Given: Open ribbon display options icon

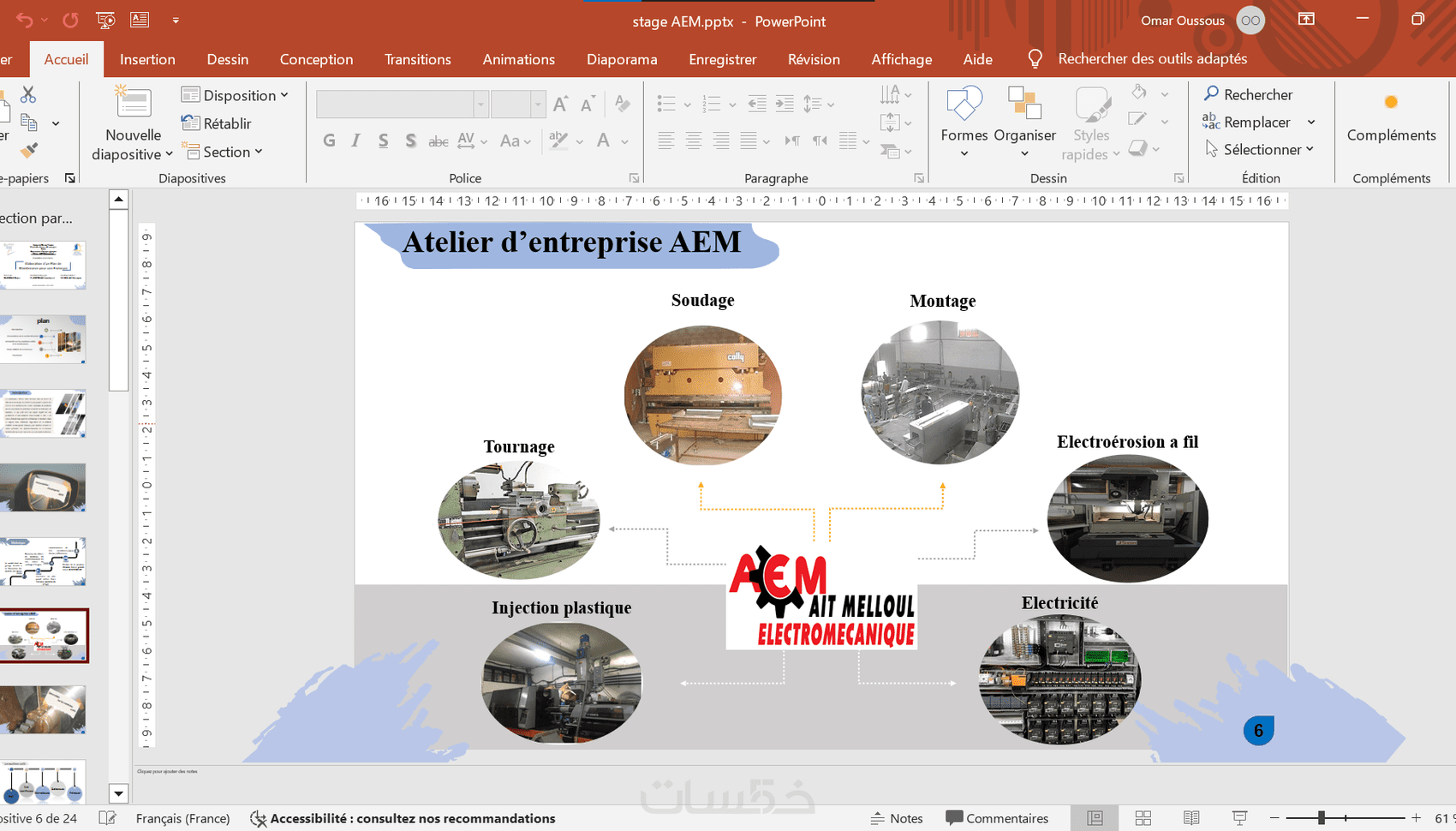Looking at the screenshot, I should pos(1306,20).
